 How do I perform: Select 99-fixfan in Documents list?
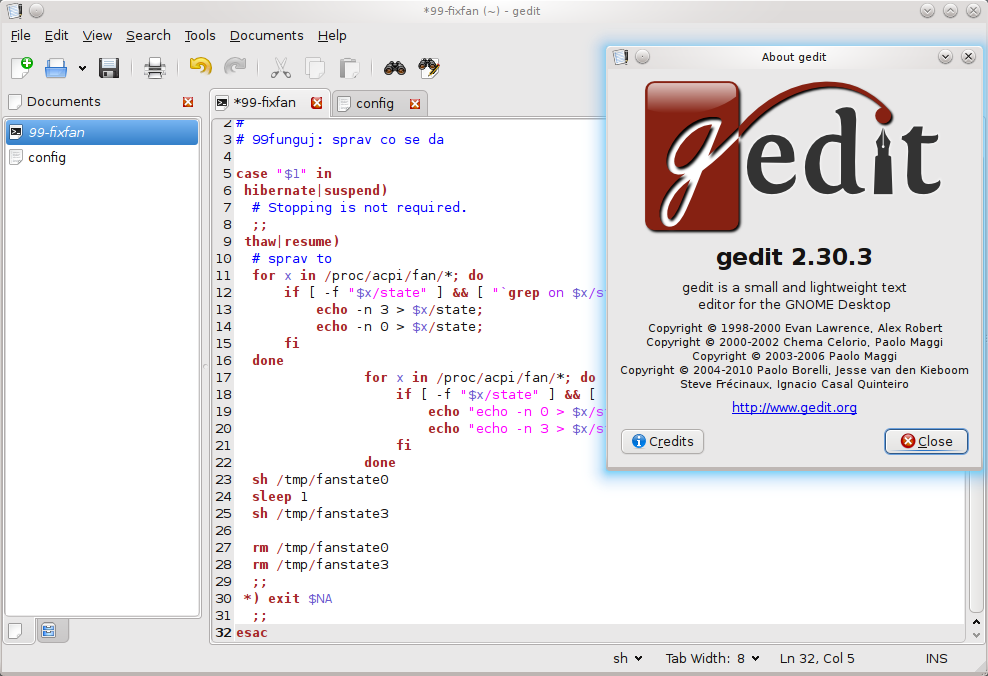pyautogui.click(x=102, y=132)
